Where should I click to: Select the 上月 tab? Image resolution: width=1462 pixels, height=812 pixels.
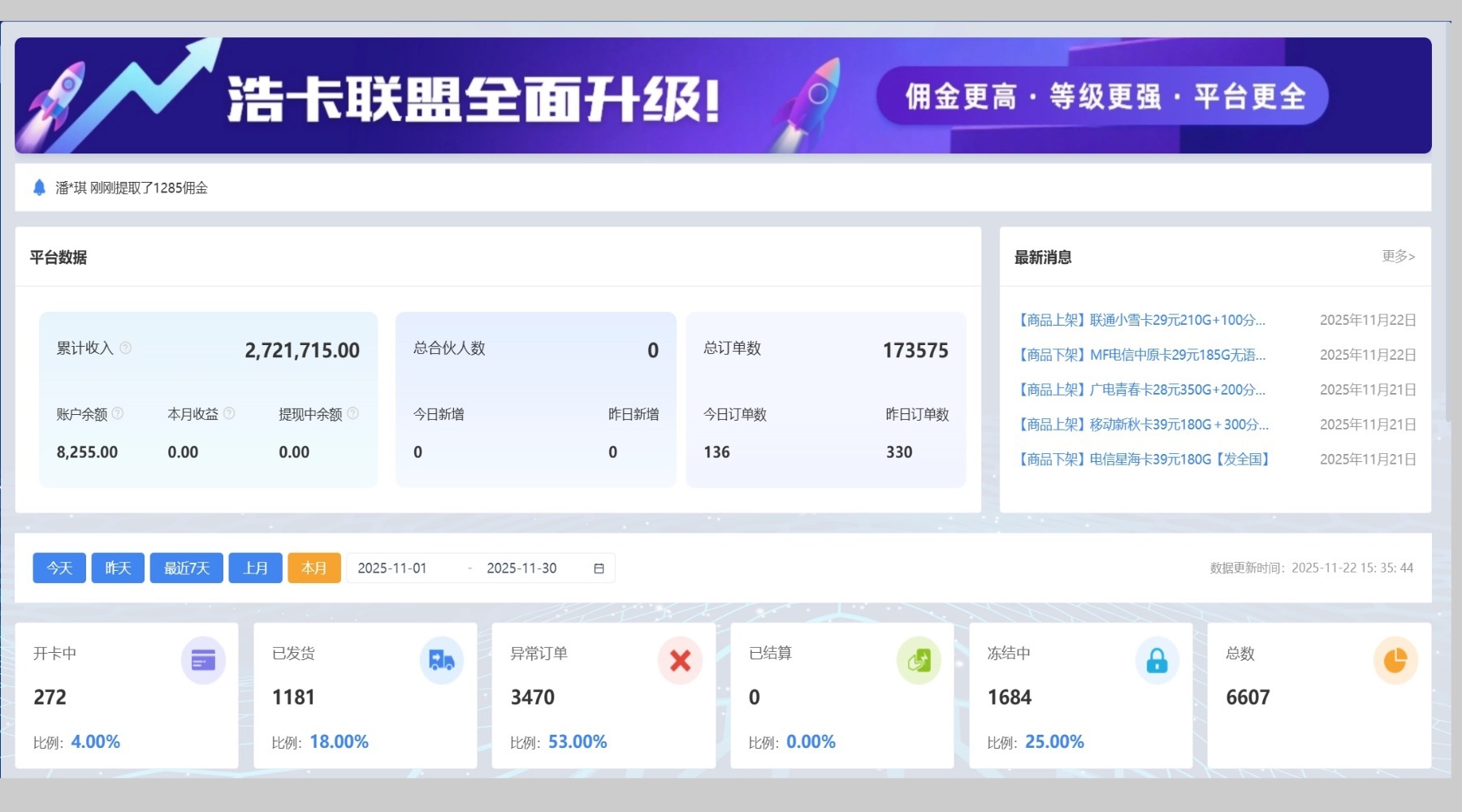[255, 568]
